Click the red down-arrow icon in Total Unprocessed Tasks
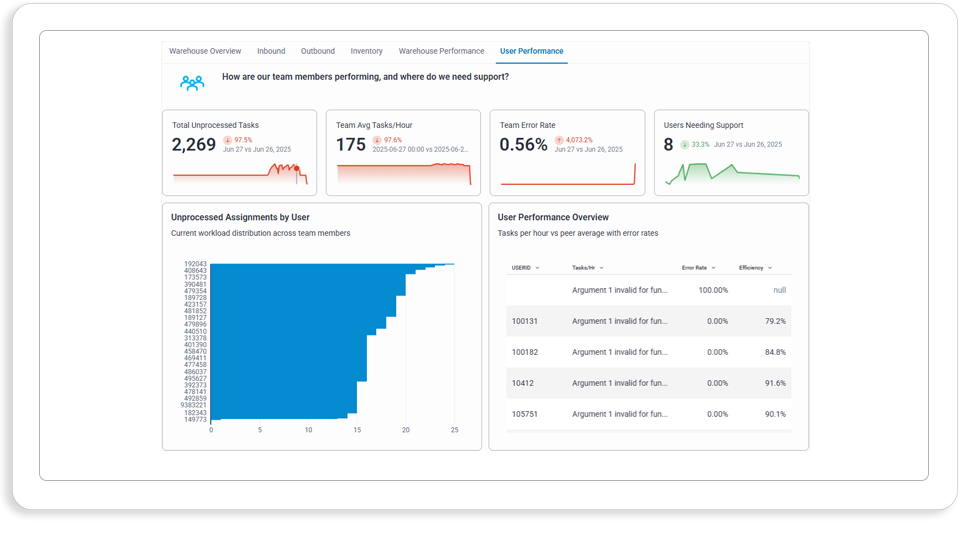Viewport: 960px width, 540px height. coord(228,140)
